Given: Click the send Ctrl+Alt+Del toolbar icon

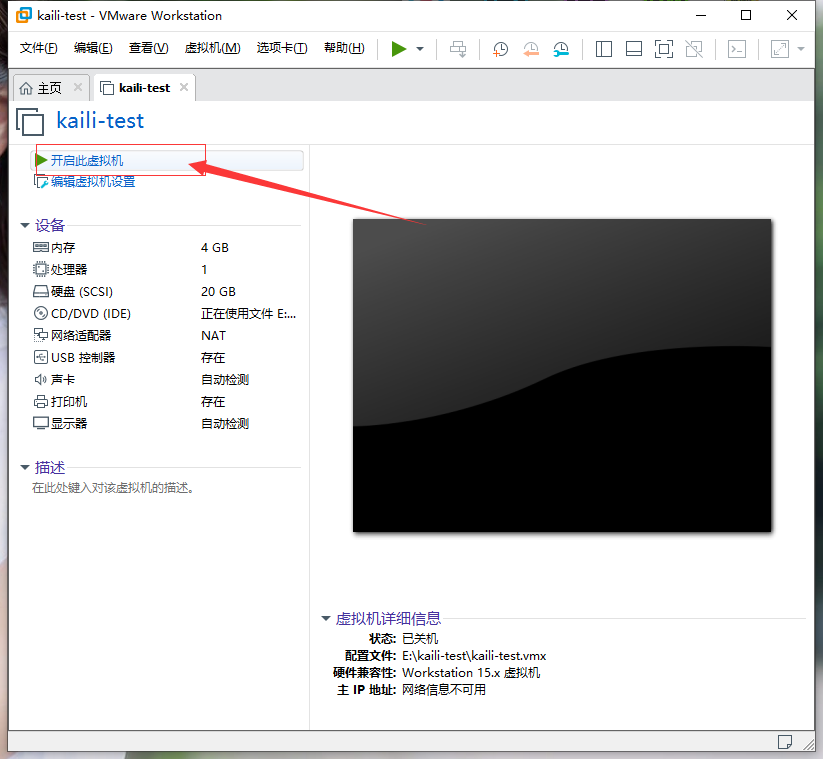Looking at the screenshot, I should pyautogui.click(x=458, y=48).
